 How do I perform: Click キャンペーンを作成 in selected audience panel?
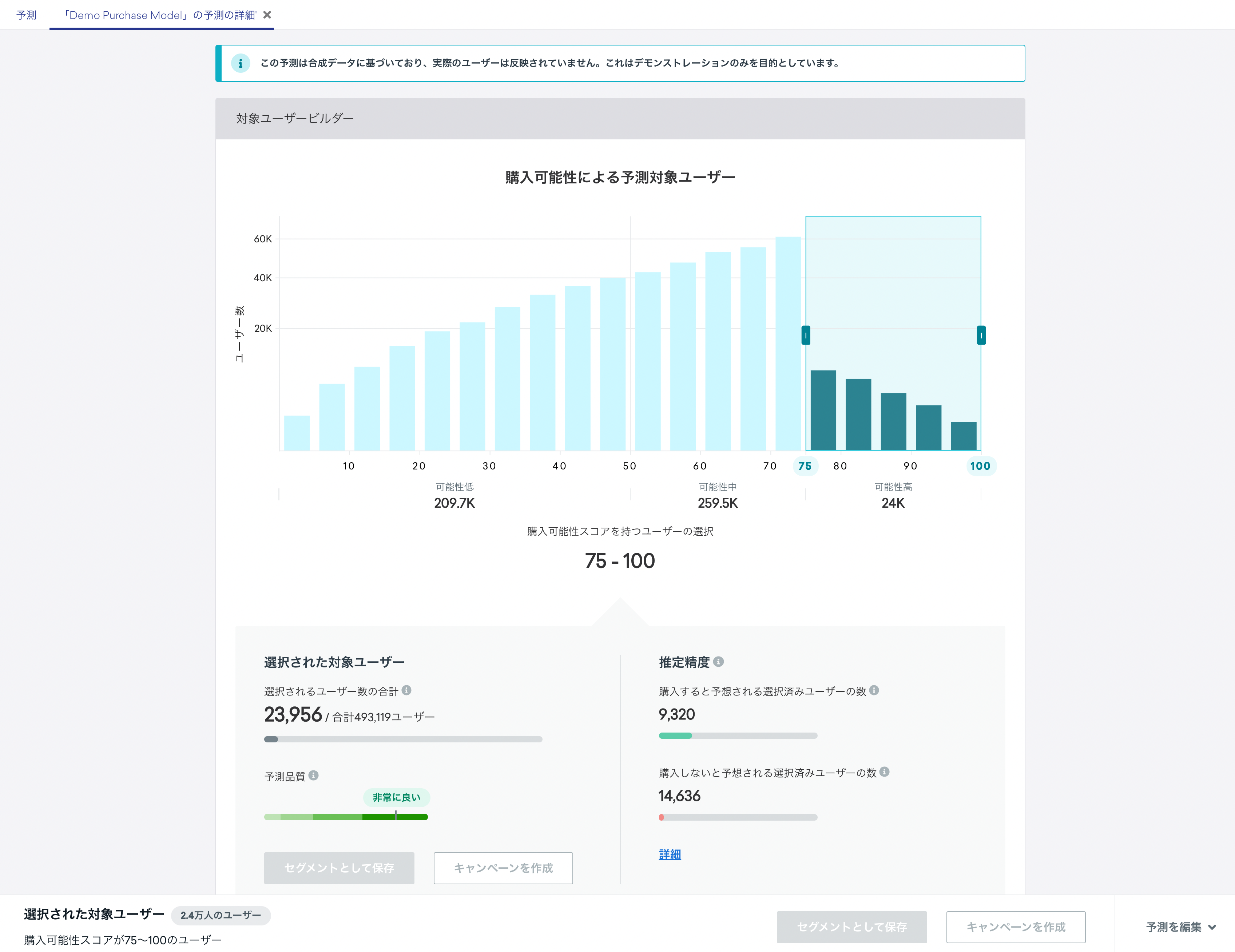click(x=503, y=868)
